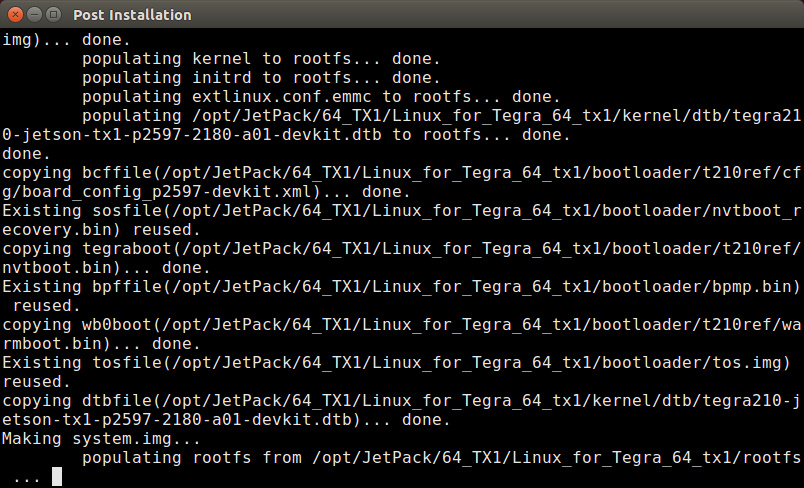Click the 'populating extlinux.conf.emmc' output line
The height and width of the screenshot is (488, 804).
pos(321,97)
